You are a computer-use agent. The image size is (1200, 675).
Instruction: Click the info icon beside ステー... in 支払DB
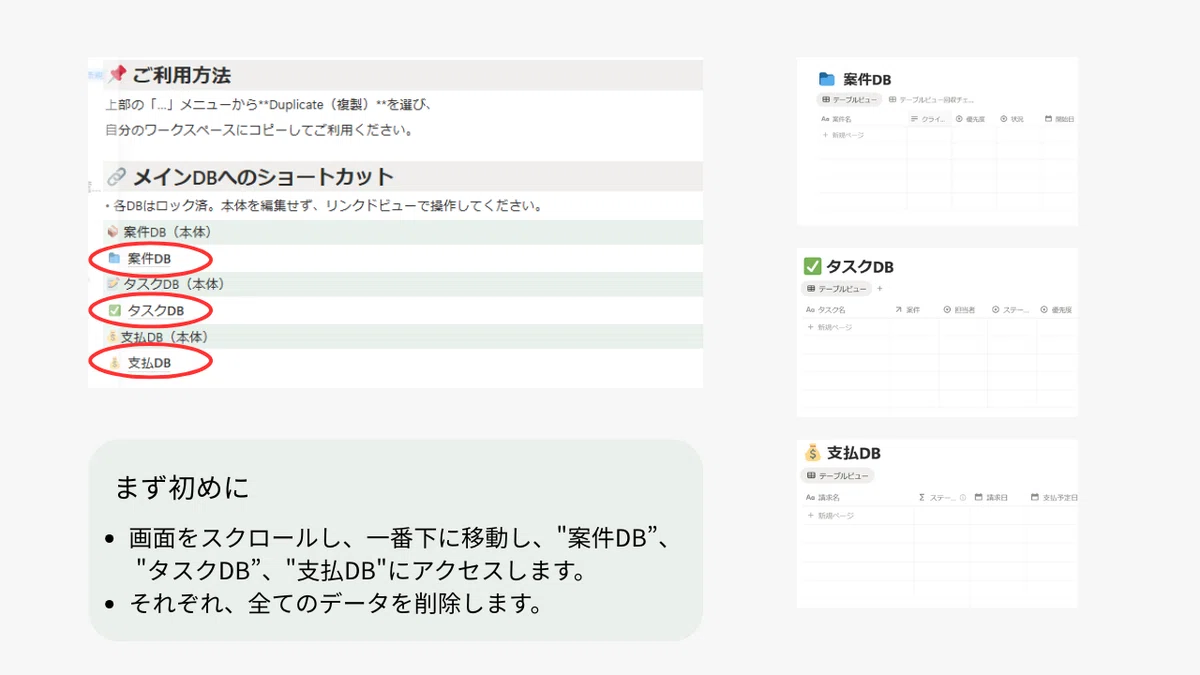963,497
